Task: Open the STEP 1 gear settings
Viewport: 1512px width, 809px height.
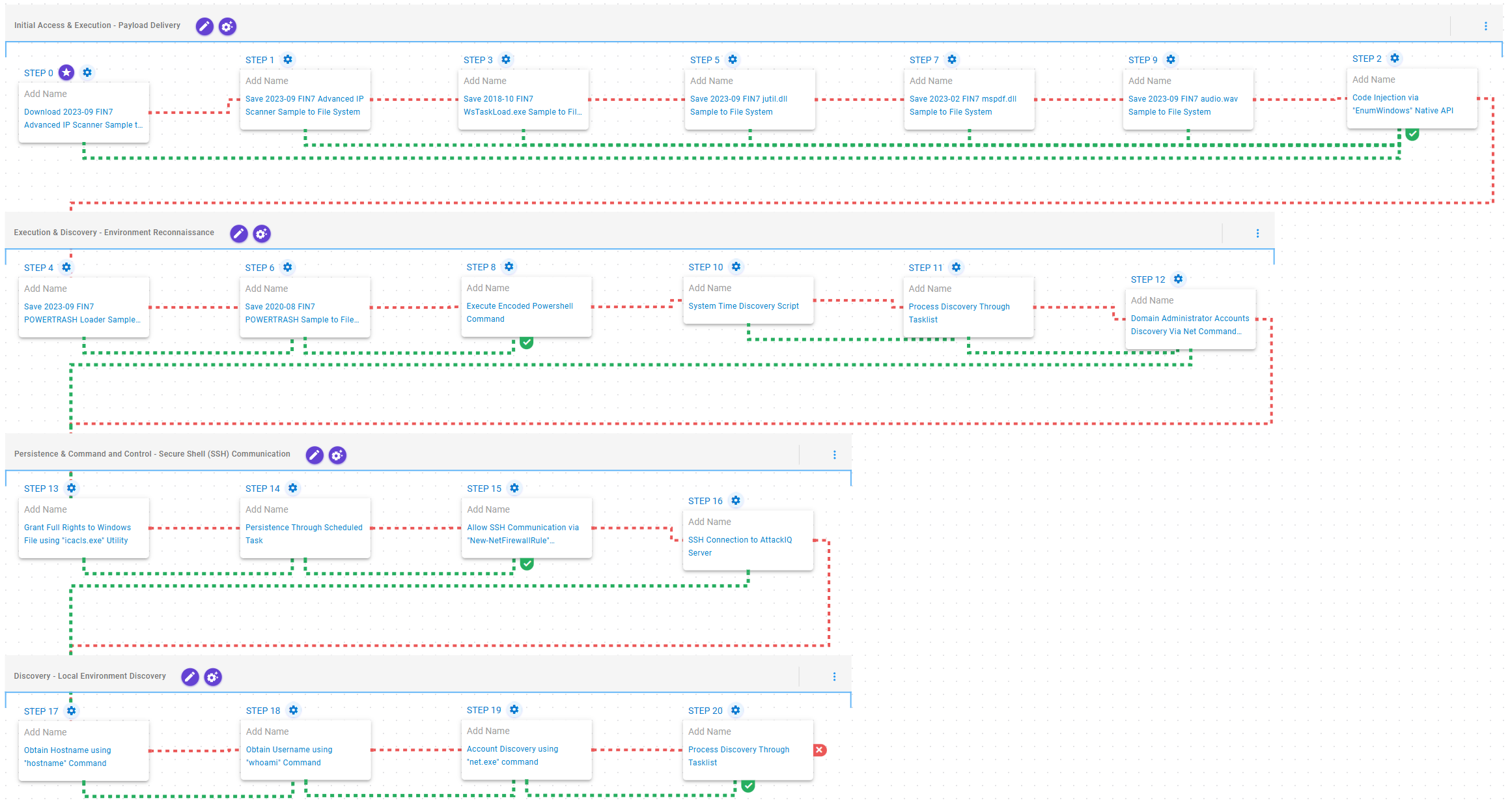Action: point(288,59)
